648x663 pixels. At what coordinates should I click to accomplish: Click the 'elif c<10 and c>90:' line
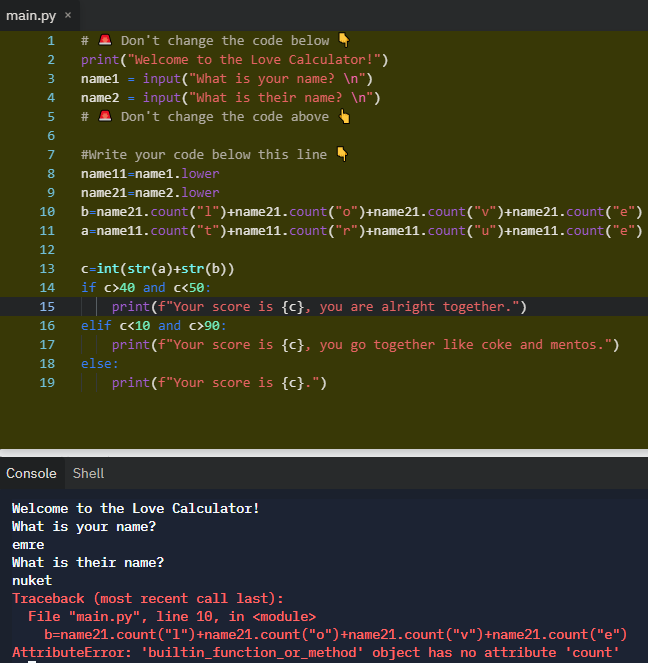point(154,326)
